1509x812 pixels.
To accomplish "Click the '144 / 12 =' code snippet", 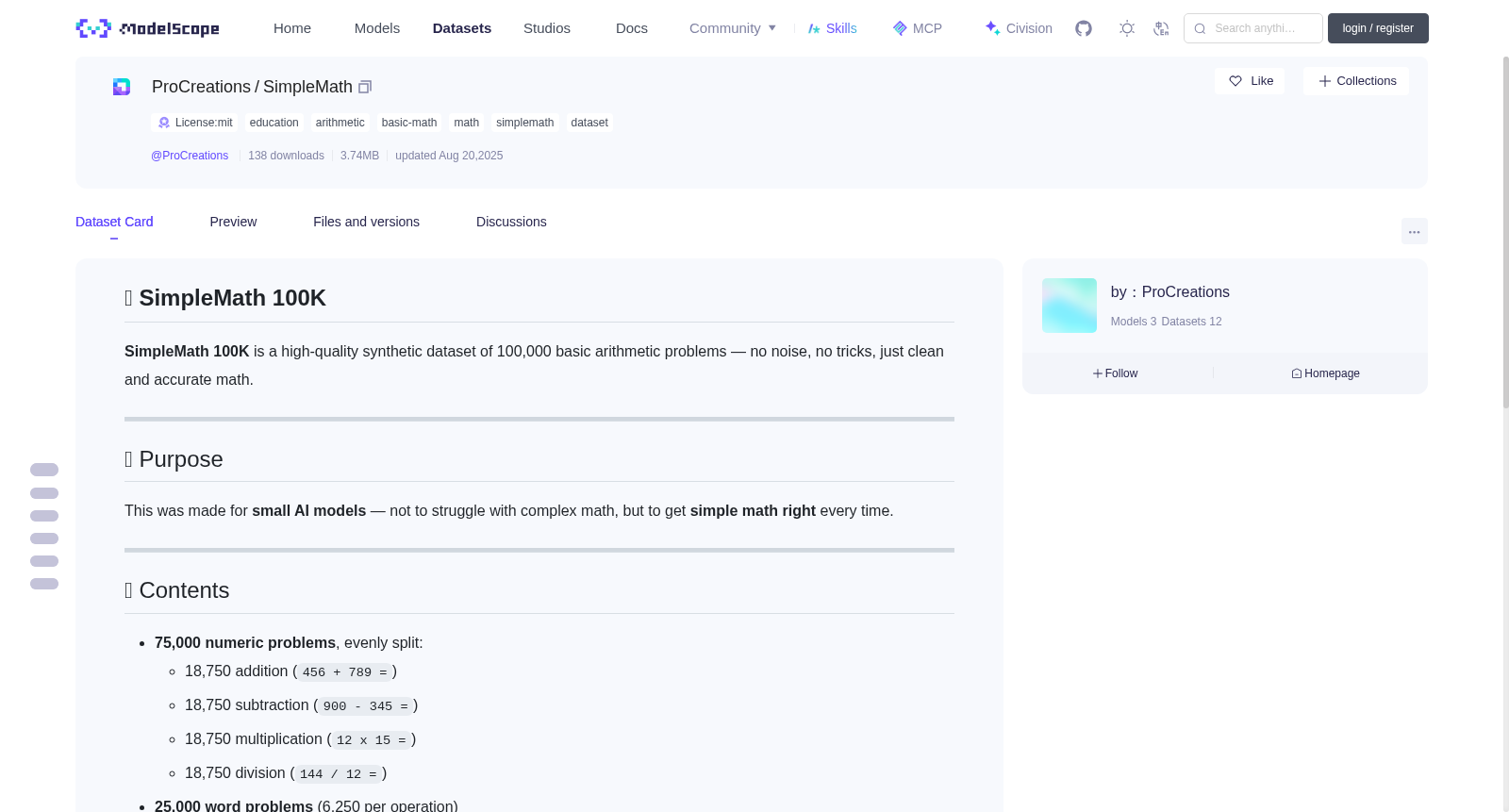I will tap(339, 774).
